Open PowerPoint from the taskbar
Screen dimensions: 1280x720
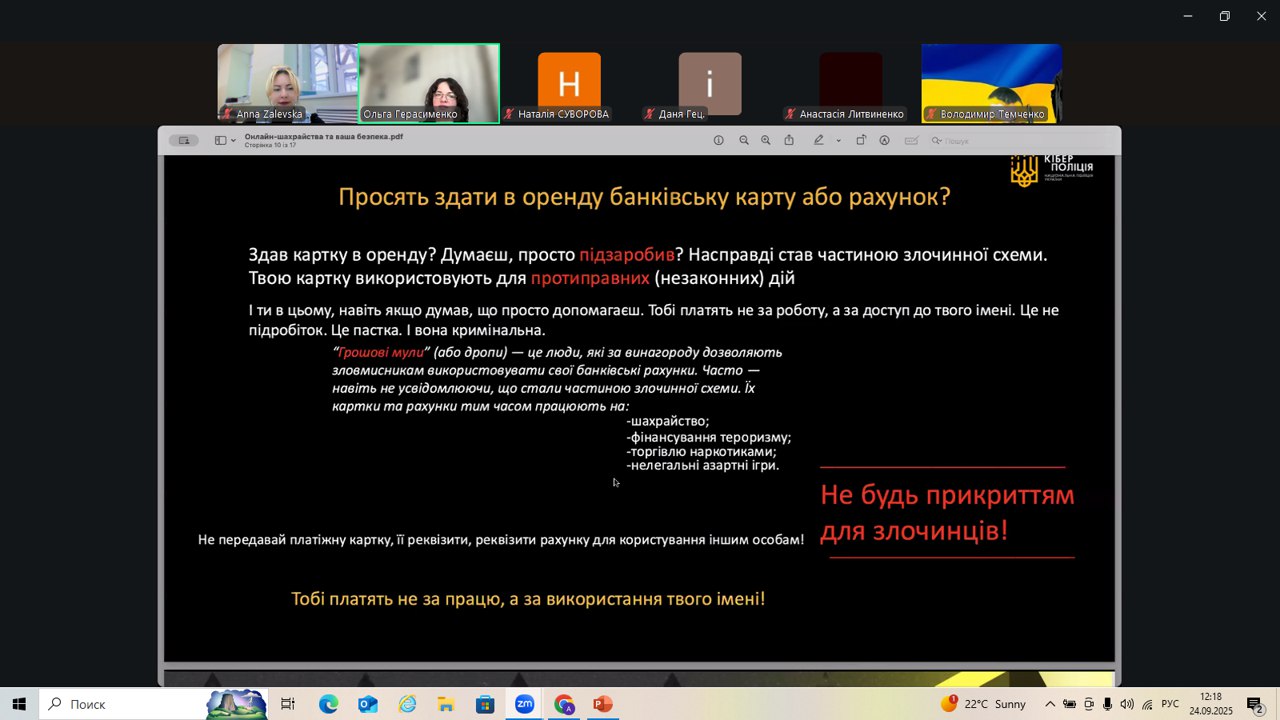click(602, 704)
